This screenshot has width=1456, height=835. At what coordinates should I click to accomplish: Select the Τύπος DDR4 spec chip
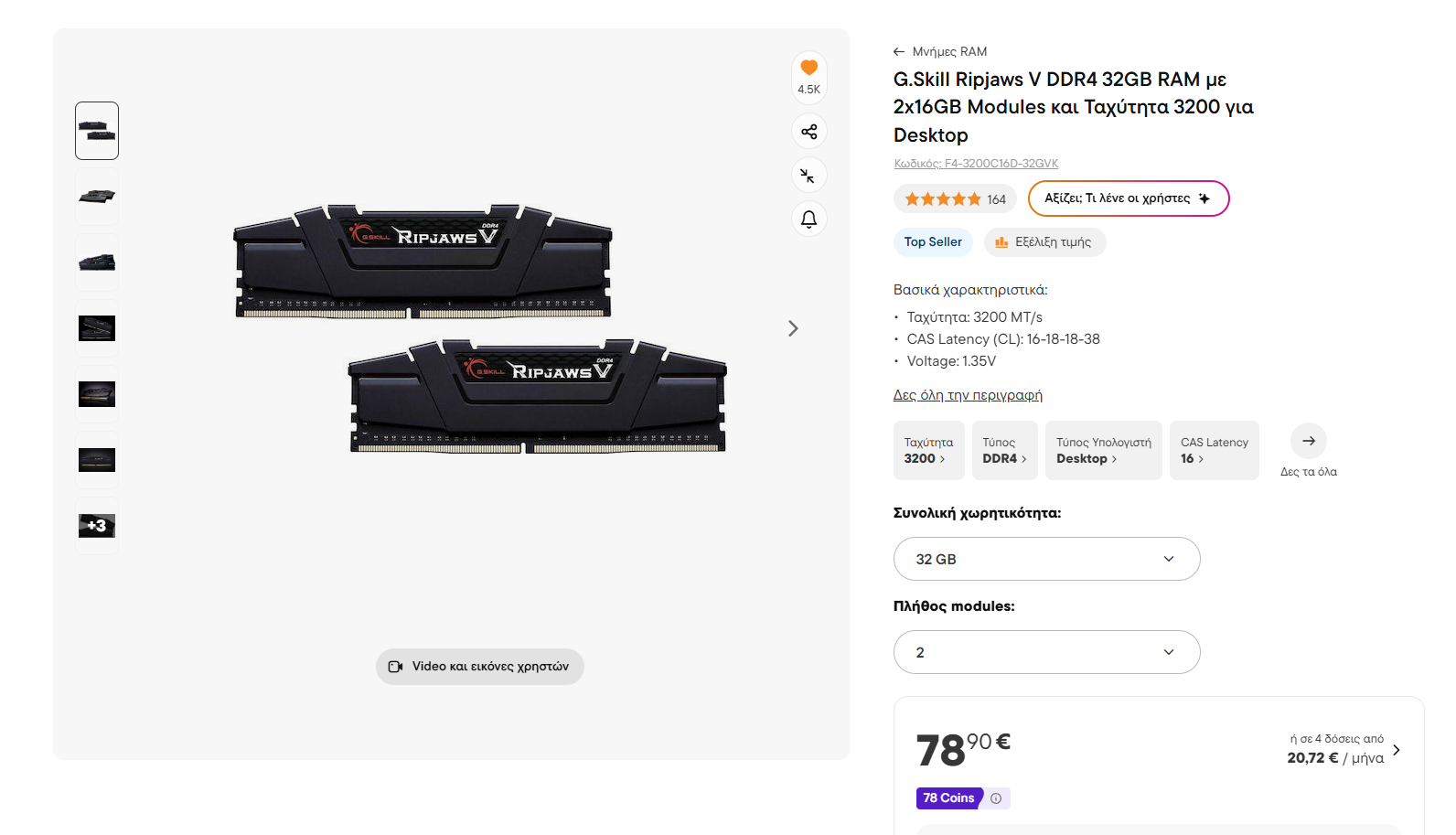(1004, 450)
